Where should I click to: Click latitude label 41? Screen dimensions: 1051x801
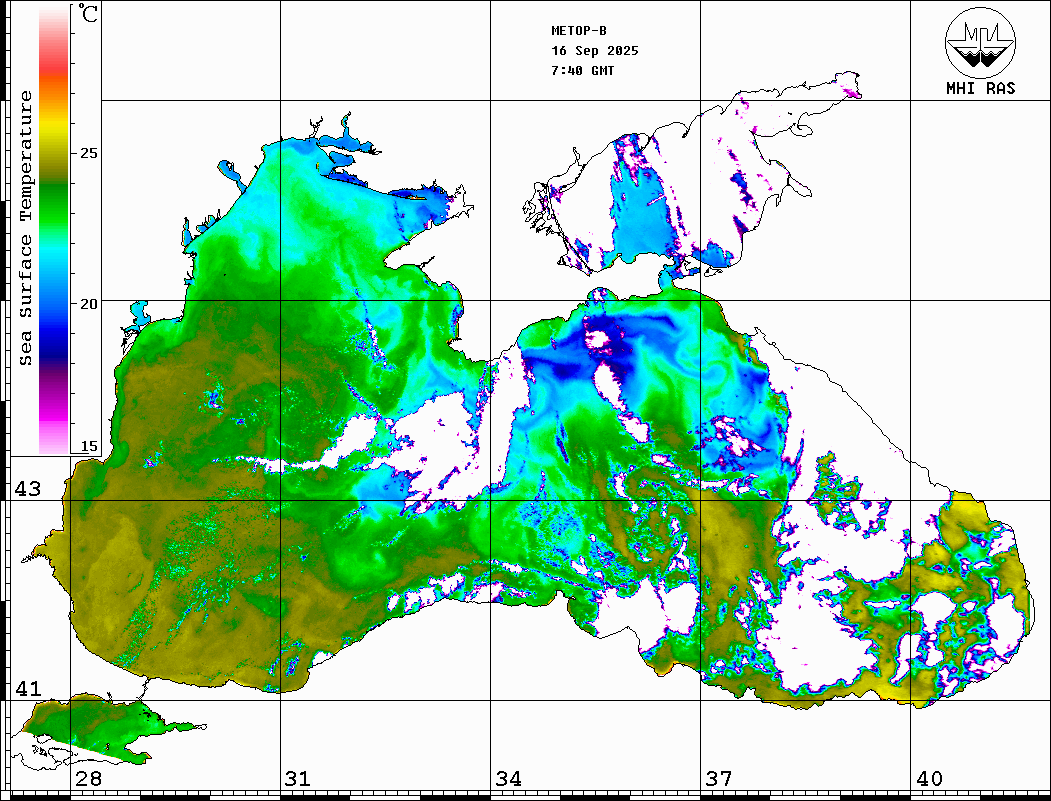(27, 689)
